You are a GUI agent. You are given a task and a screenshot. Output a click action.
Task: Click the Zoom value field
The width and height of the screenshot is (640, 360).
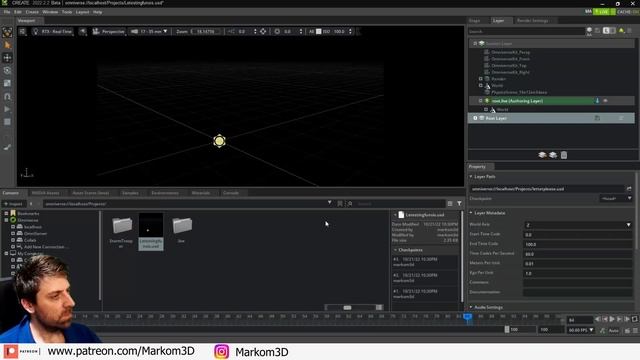207,31
